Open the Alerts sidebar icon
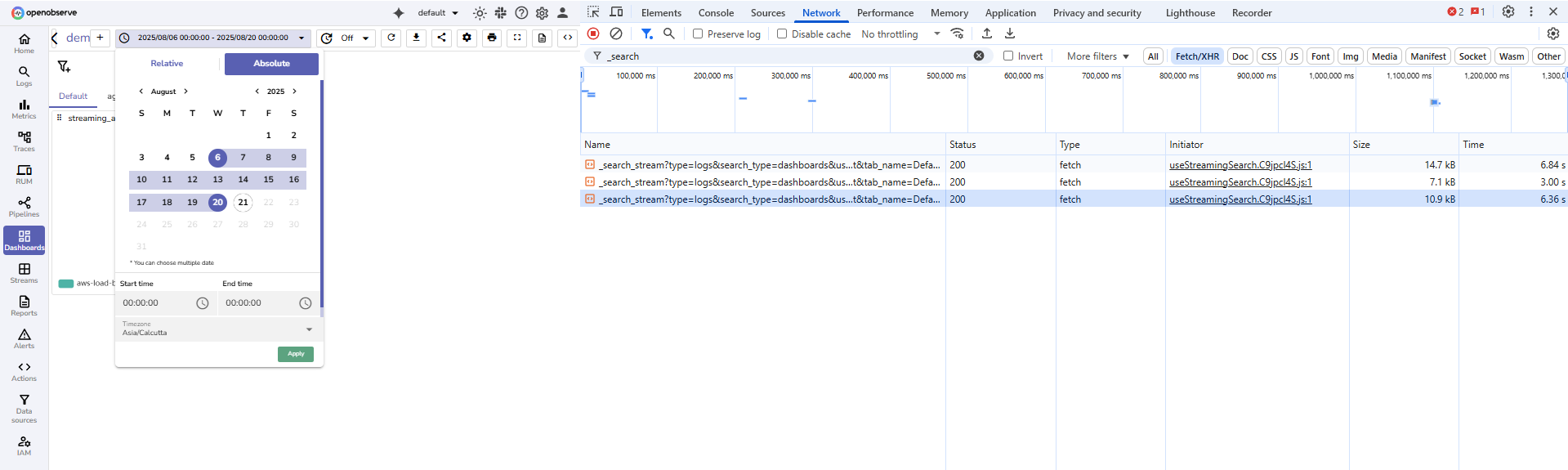1568x470 pixels. [x=24, y=338]
